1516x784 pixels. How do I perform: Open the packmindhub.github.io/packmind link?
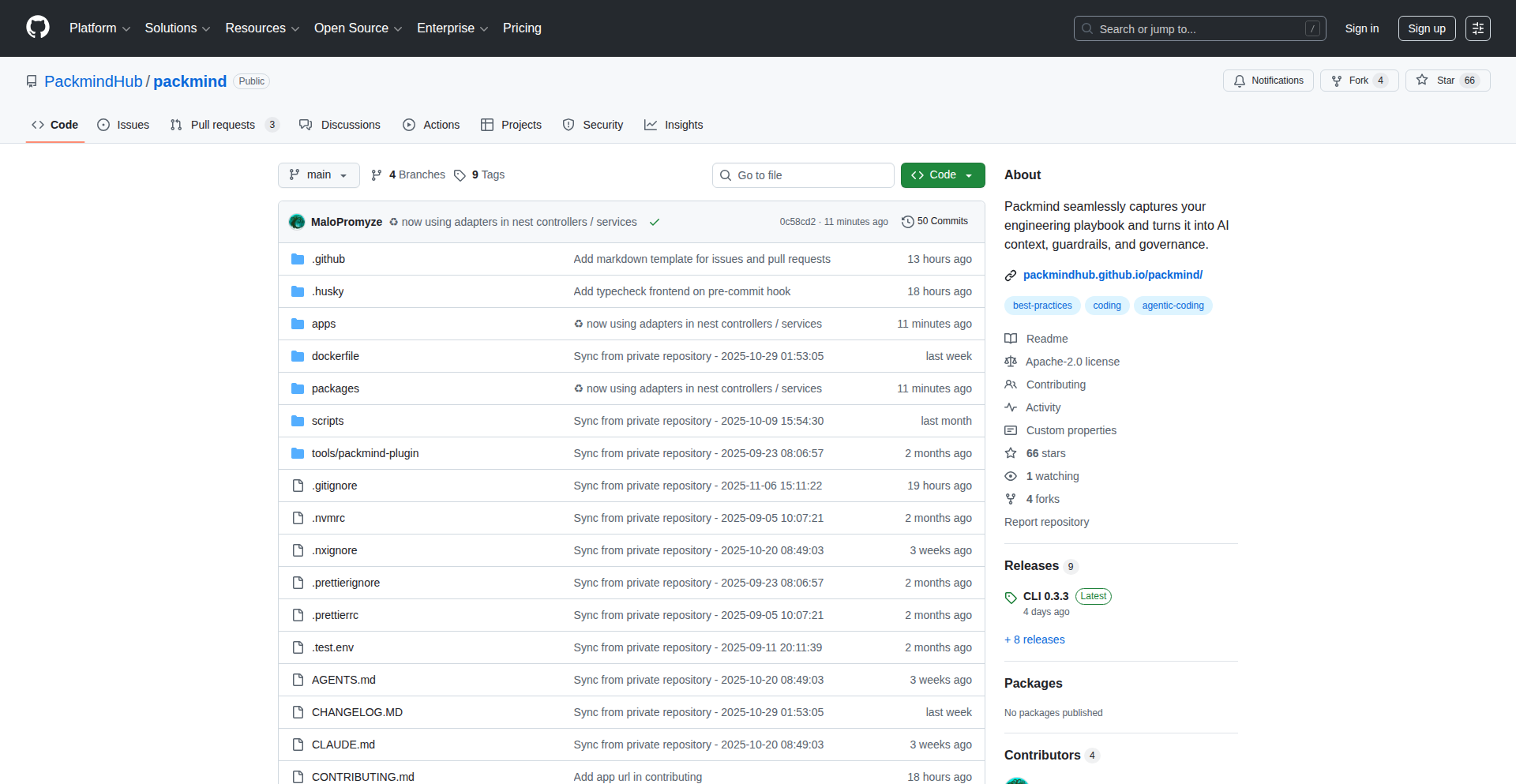pyautogui.click(x=1113, y=275)
